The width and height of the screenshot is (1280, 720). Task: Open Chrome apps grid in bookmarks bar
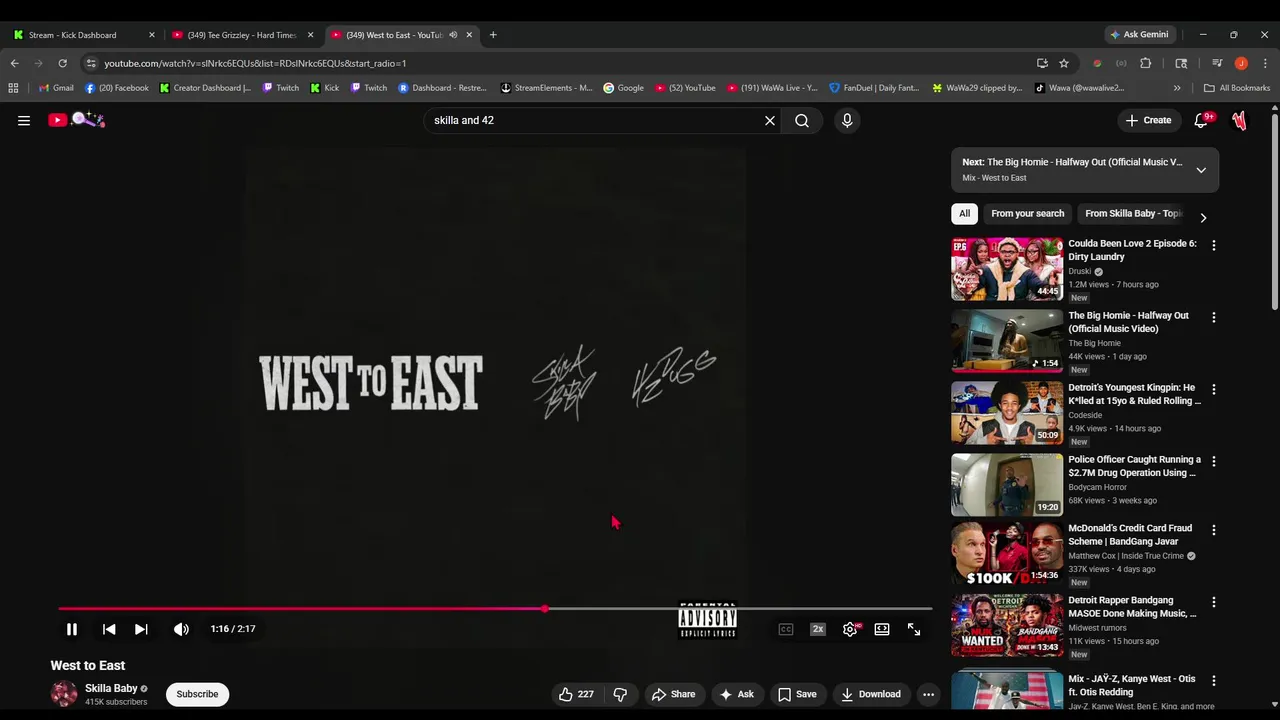point(13,88)
